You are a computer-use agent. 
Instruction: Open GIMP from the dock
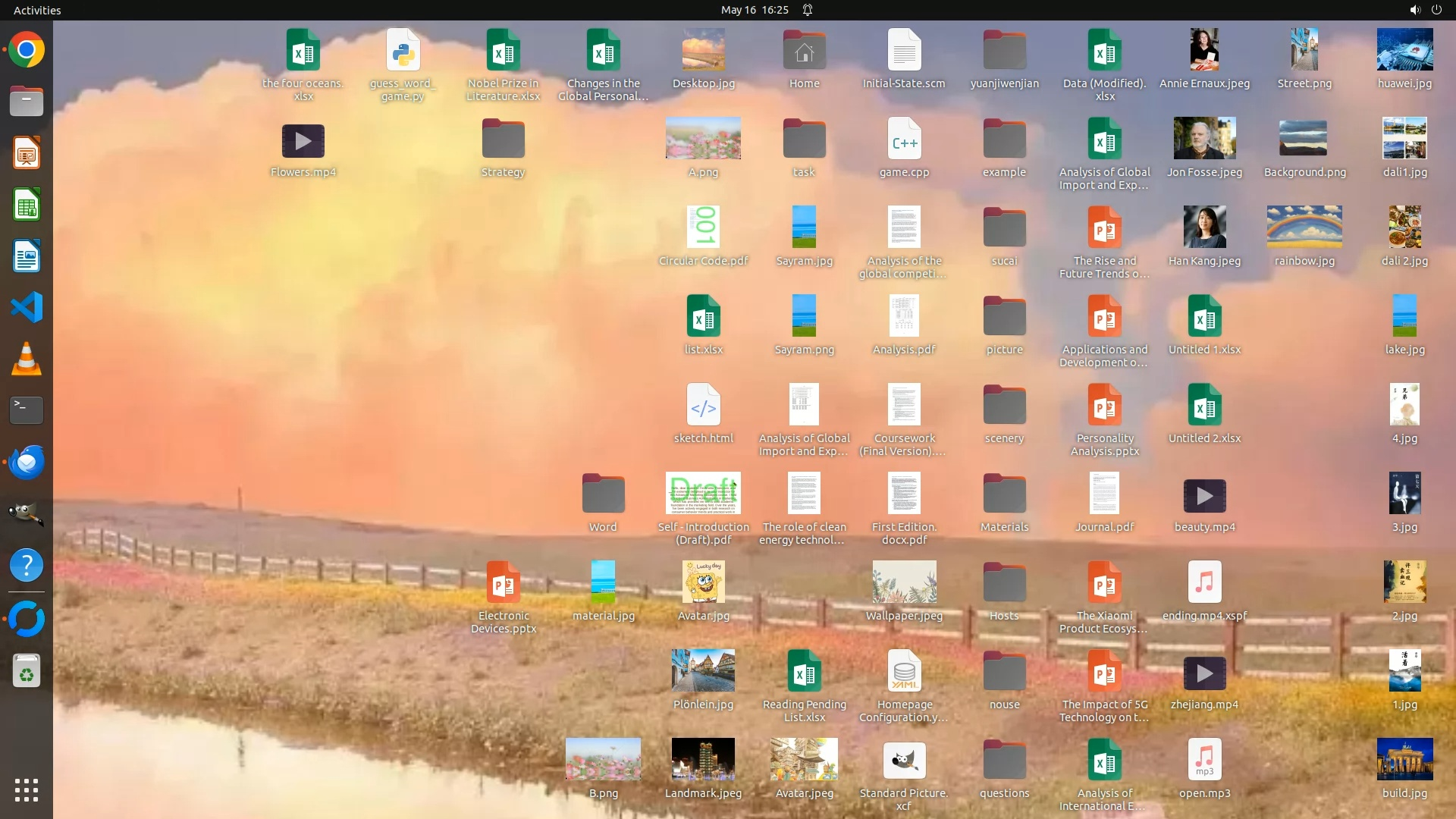tap(27, 513)
